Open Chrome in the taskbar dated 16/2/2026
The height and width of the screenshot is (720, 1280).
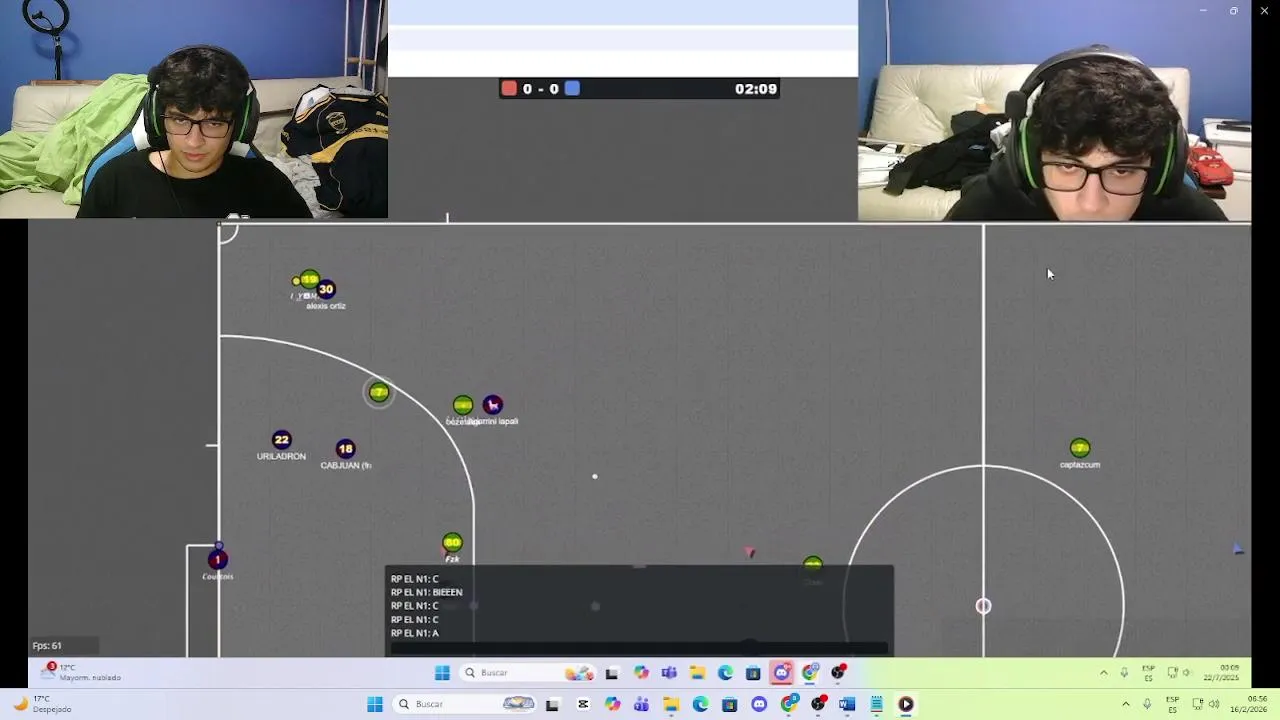[789, 704]
